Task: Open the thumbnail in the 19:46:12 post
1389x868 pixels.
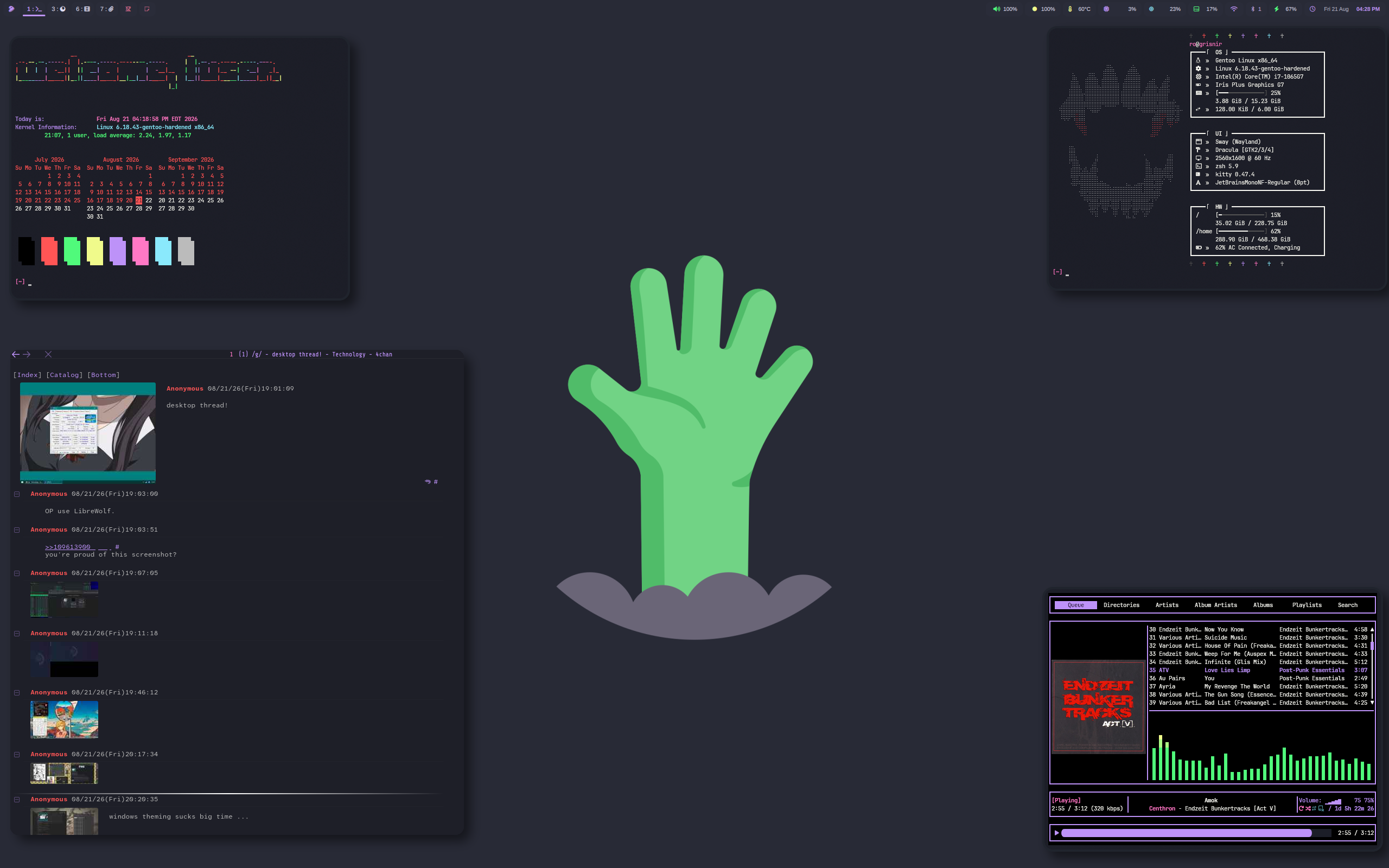Action: (64, 719)
